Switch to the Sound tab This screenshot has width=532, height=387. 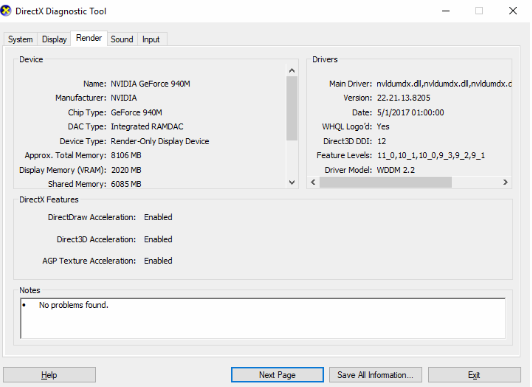point(122,39)
